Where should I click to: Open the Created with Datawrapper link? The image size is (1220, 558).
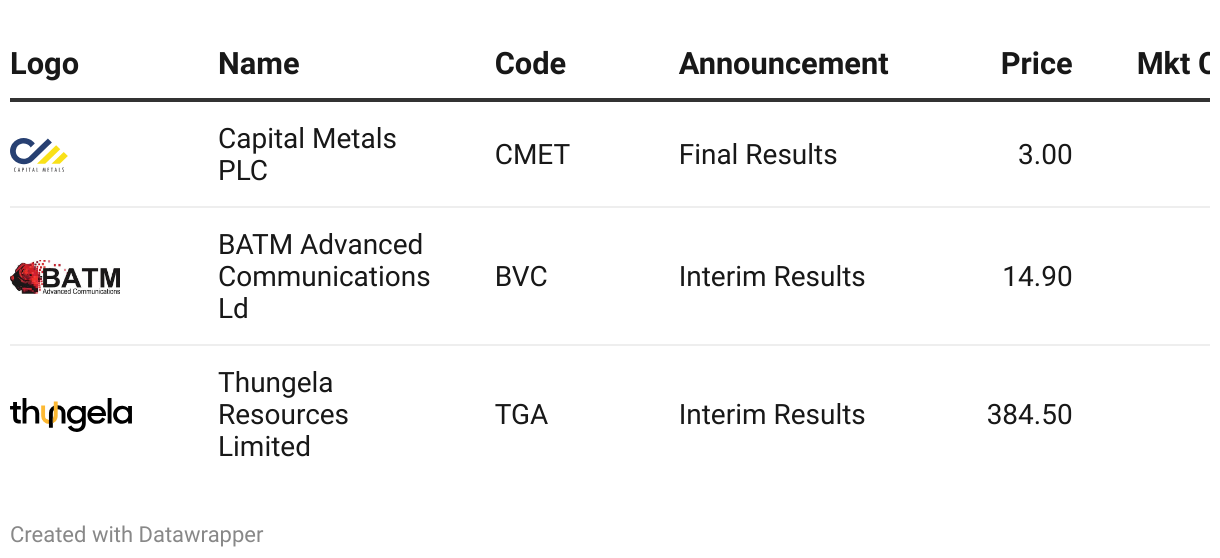pyautogui.click(x=136, y=535)
